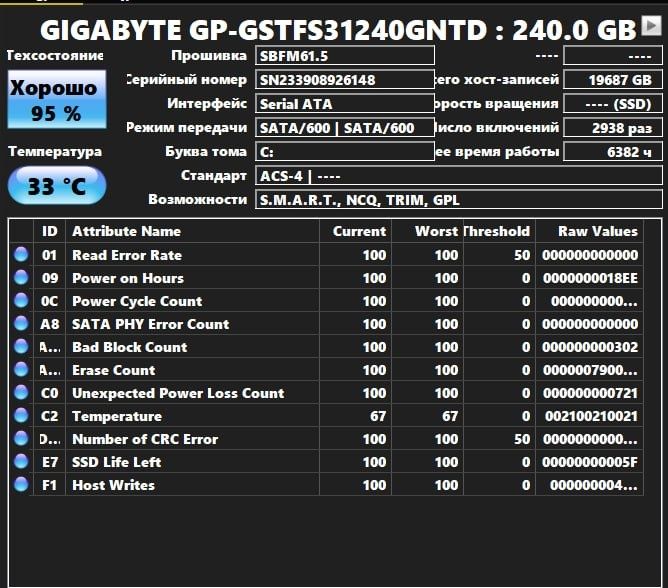Select the Read Error Rate attribute name
This screenshot has height=588, width=668.
point(127,255)
